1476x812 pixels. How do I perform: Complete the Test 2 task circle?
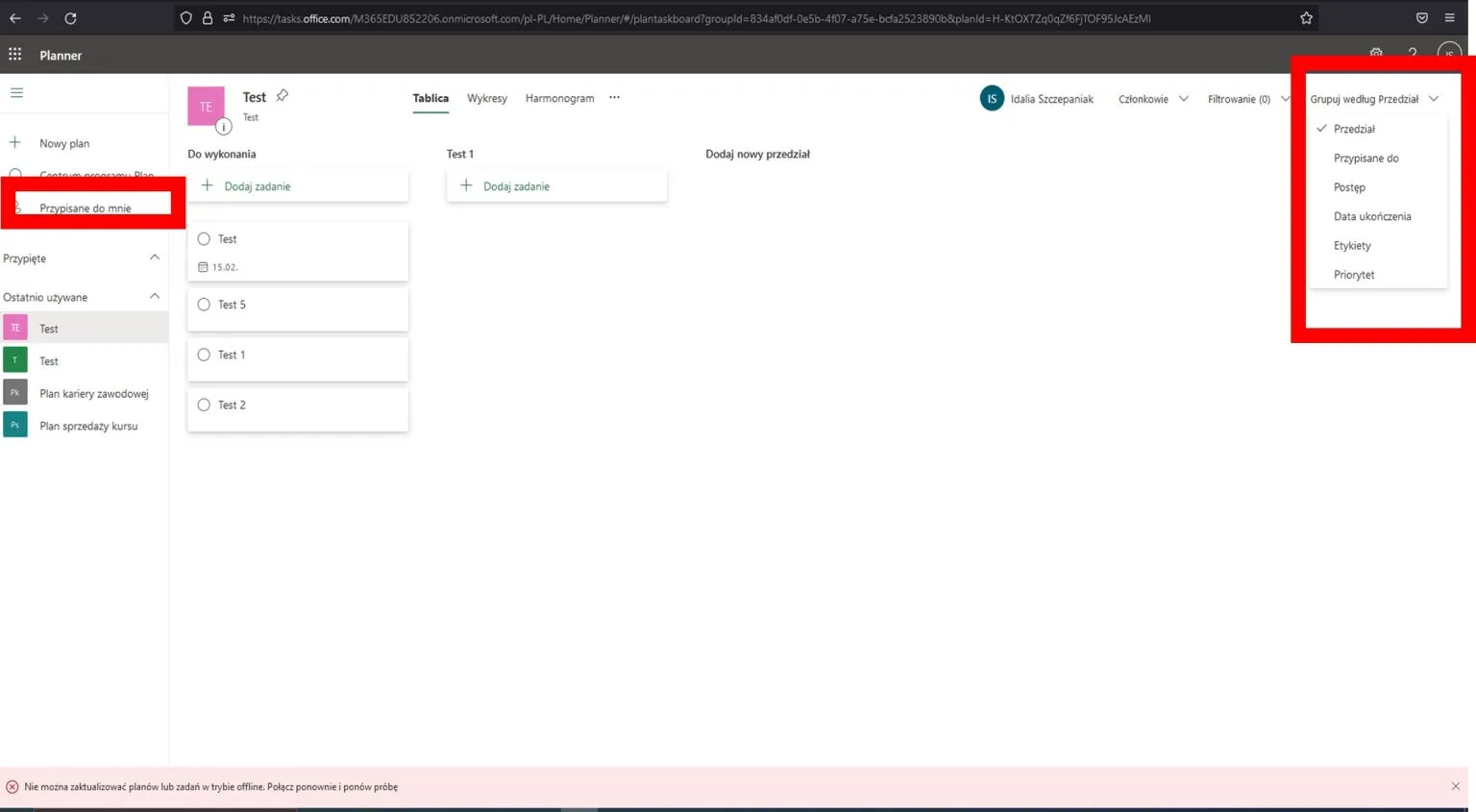pos(204,405)
